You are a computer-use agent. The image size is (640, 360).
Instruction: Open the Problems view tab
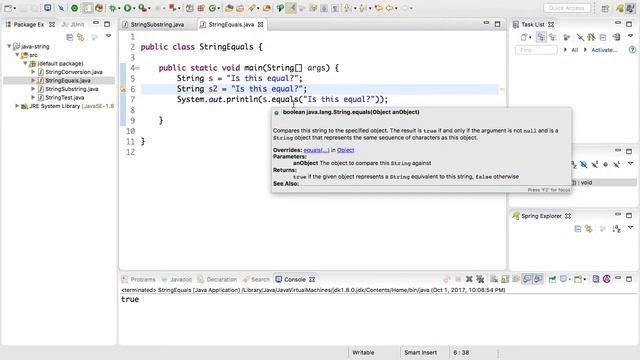(139, 280)
